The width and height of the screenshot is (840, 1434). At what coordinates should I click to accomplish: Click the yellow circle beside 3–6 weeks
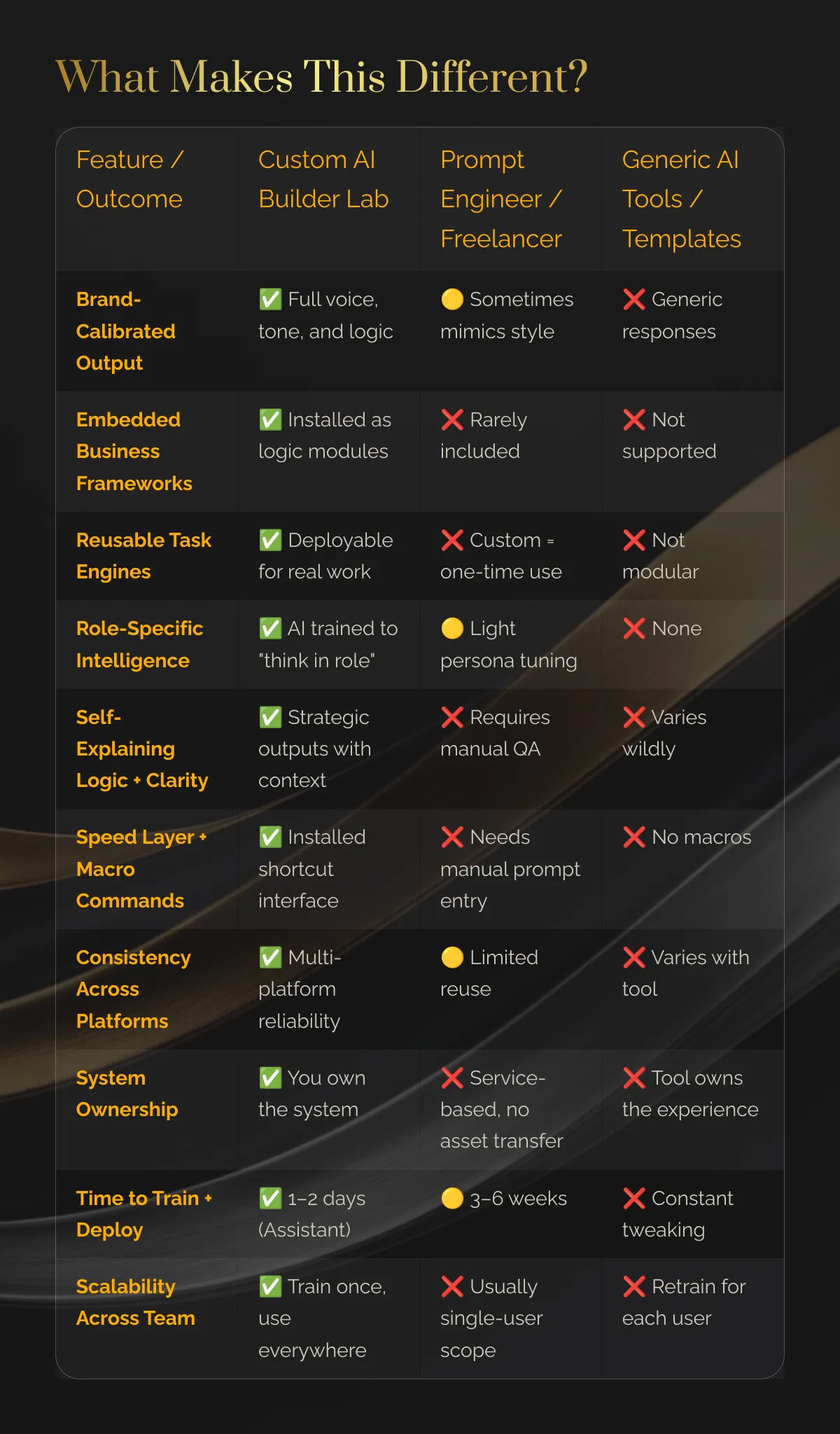452,1198
